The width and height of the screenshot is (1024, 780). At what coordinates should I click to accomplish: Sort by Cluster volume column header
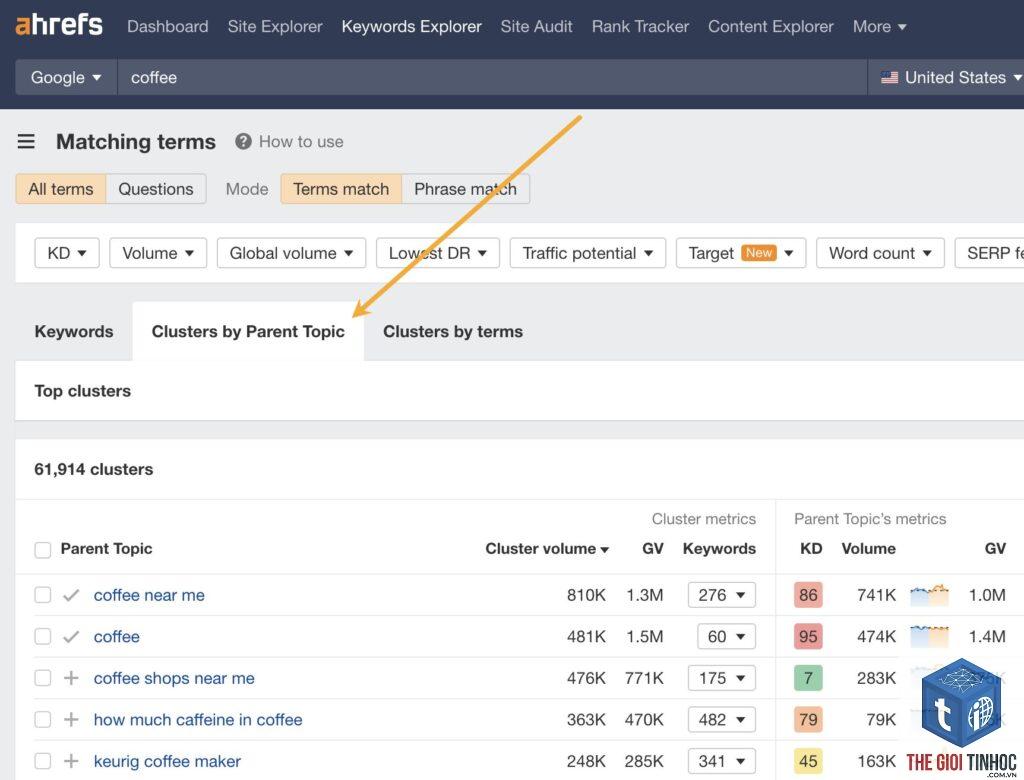[547, 549]
